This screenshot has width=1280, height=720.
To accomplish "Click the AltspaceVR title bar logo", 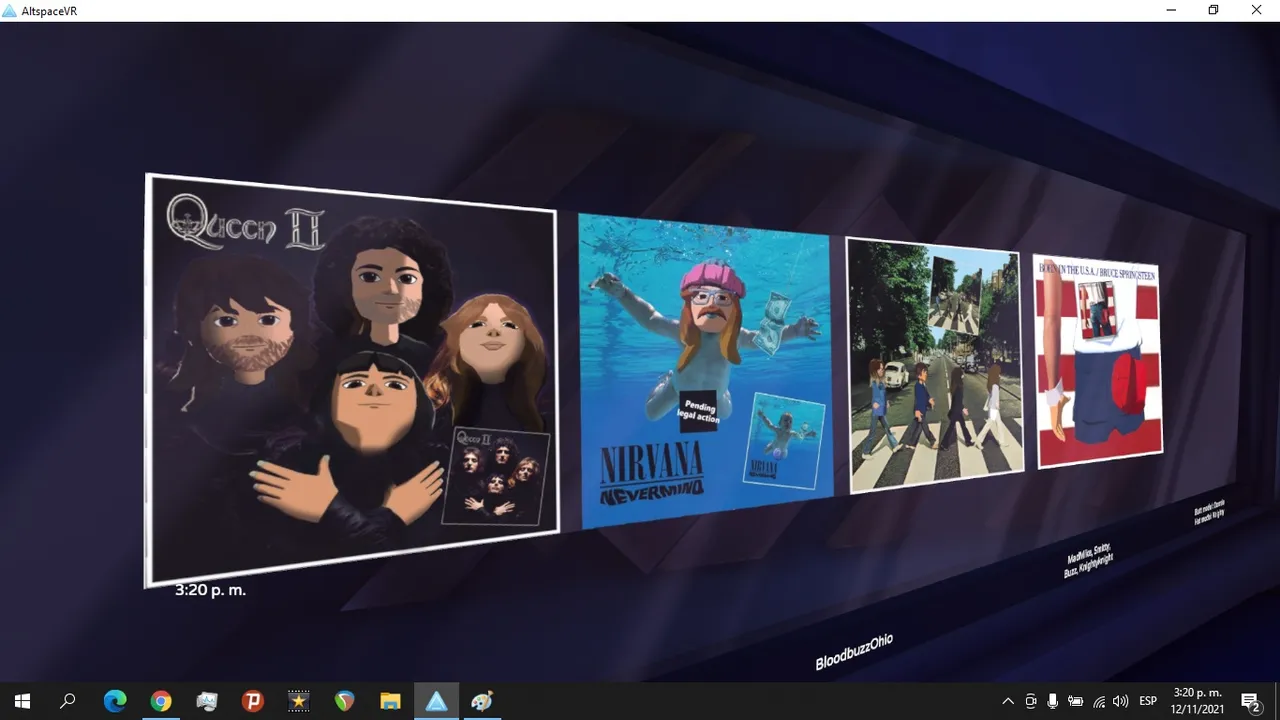I will click(10, 10).
